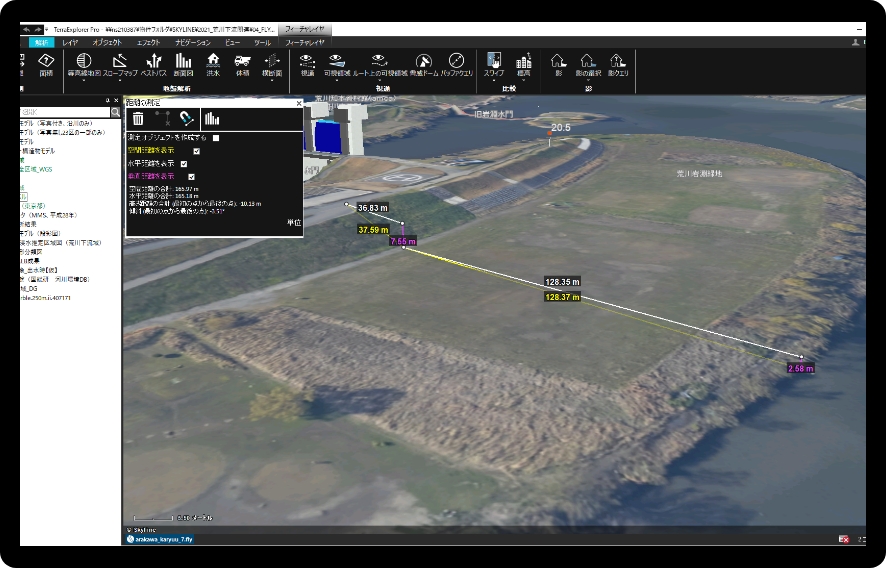Enable 測定オブジェクトを作成する checkbox

[x=216, y=138]
